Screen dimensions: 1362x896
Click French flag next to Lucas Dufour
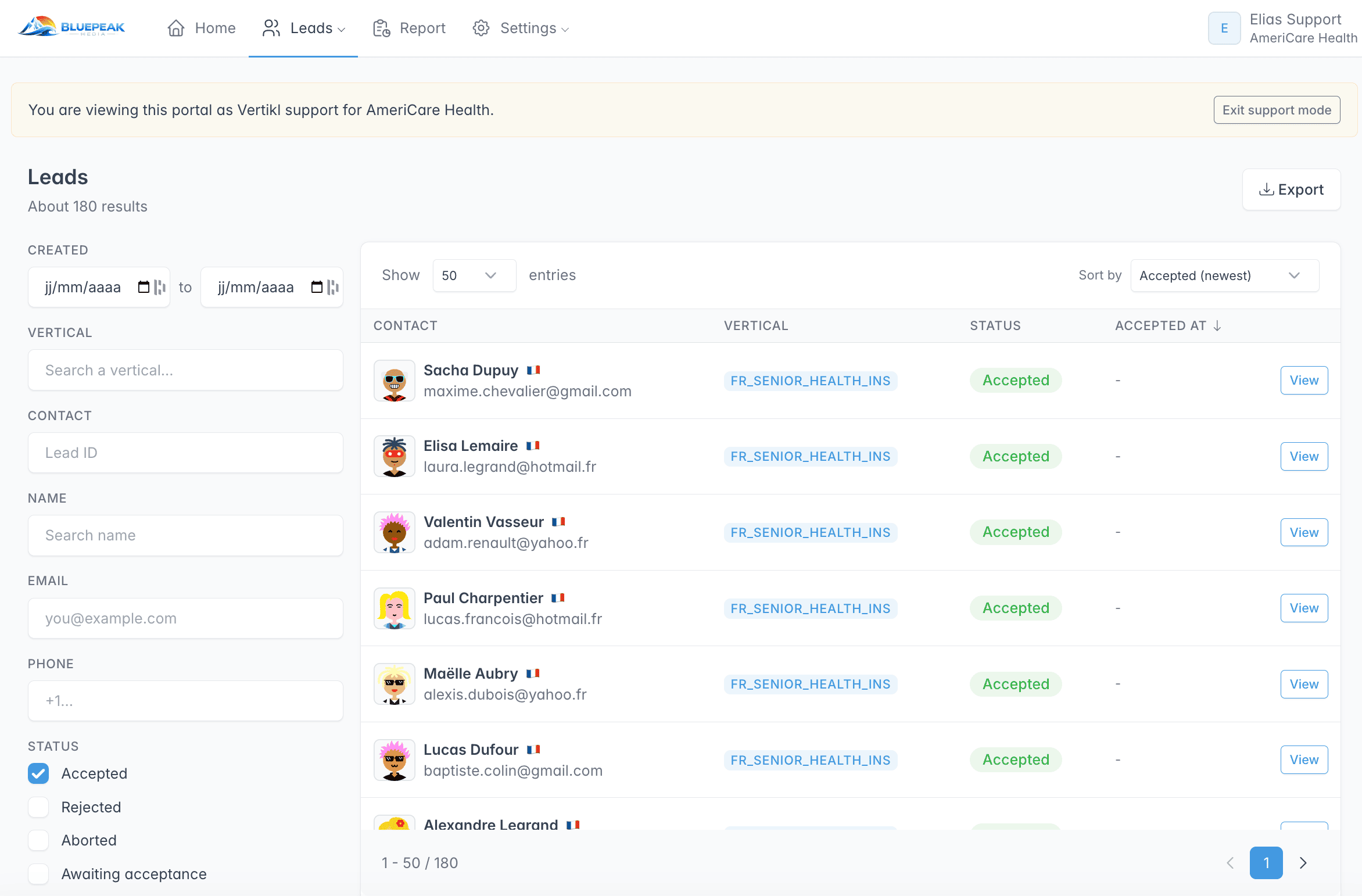click(x=533, y=750)
